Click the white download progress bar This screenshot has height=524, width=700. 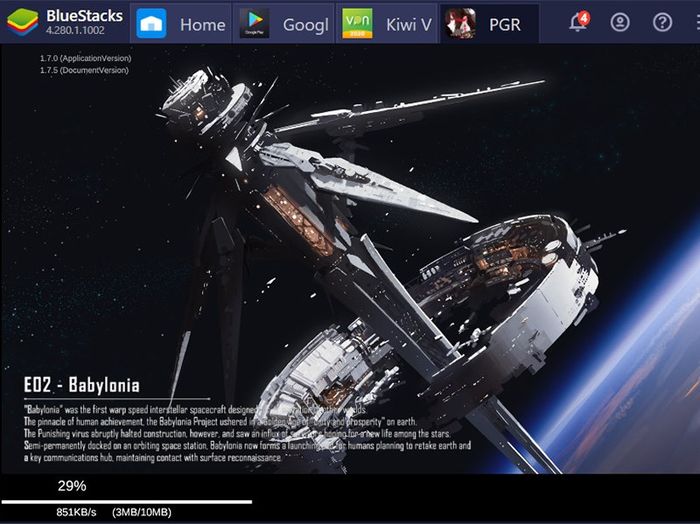click(126, 501)
